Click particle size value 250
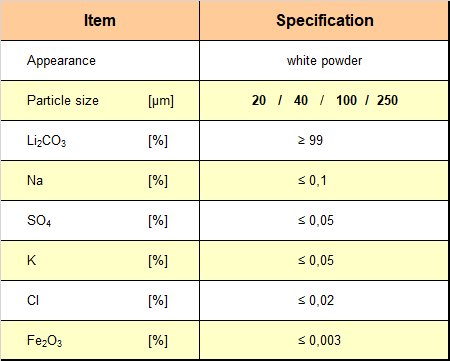 [x=387, y=100]
